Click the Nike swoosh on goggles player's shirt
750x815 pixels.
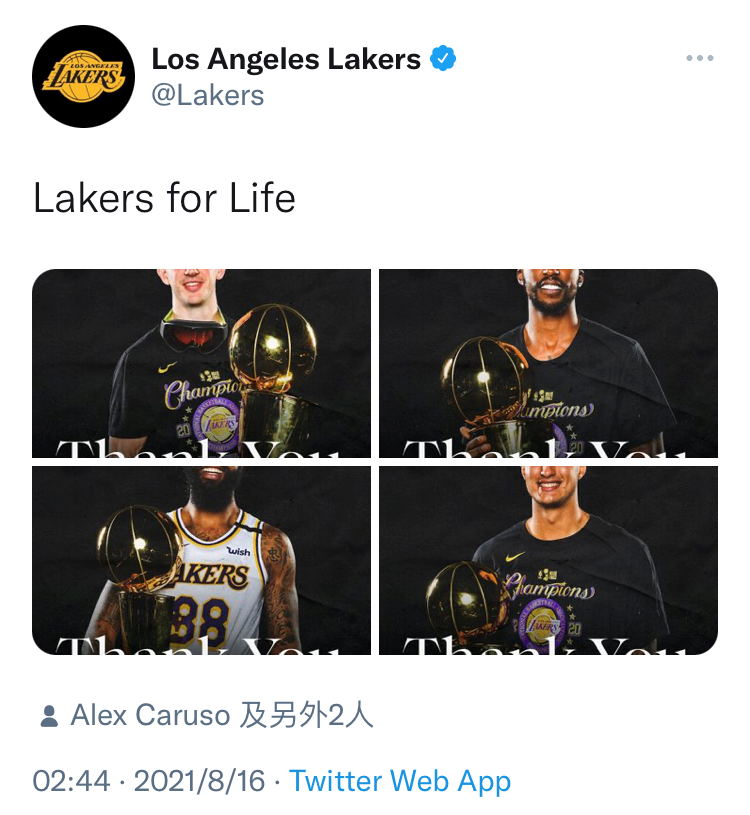pos(167,367)
